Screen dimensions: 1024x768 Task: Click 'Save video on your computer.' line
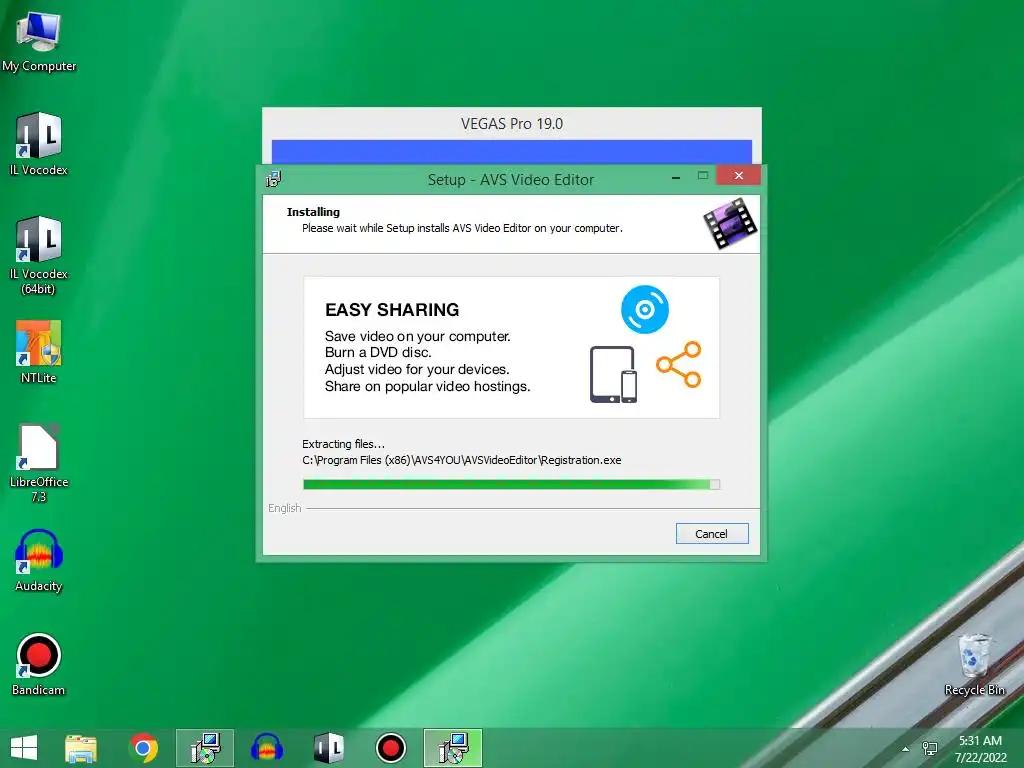tap(417, 336)
